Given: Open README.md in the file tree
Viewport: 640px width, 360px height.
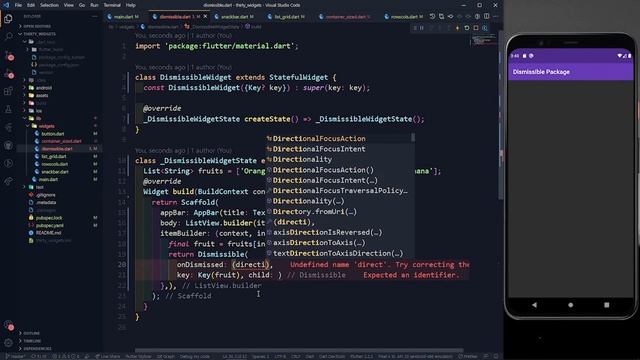Looking at the screenshot, I should (49, 233).
